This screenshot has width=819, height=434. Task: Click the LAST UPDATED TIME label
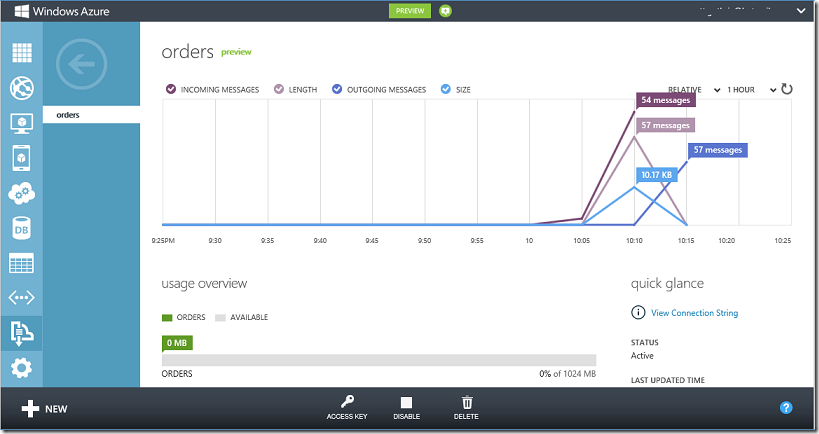668,380
